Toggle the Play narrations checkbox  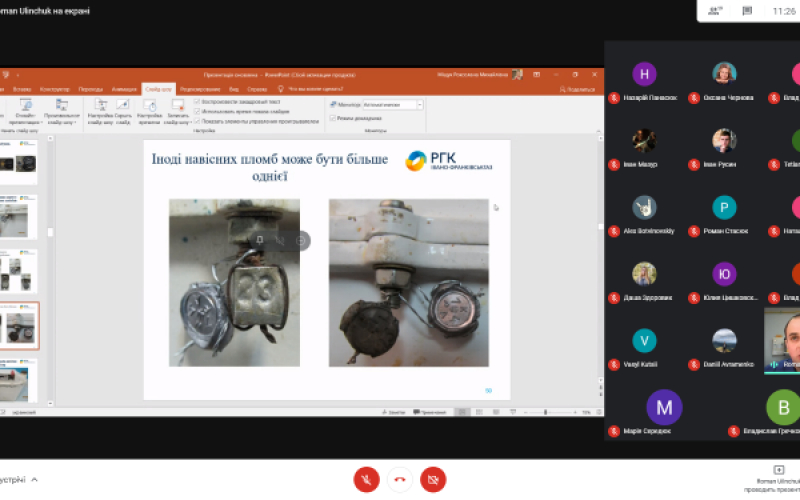pos(197,102)
